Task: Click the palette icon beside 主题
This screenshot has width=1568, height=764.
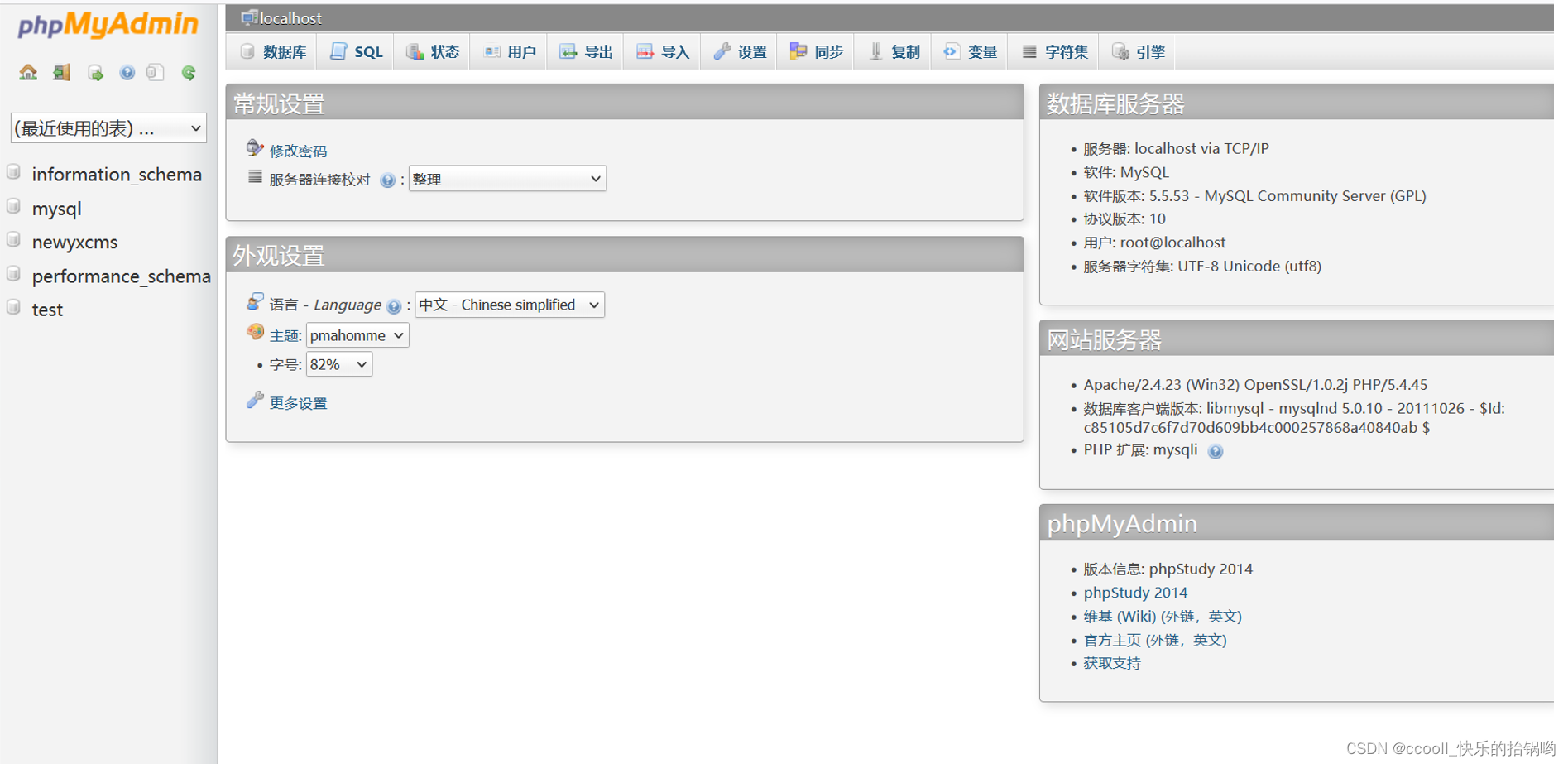Action: pos(255,332)
